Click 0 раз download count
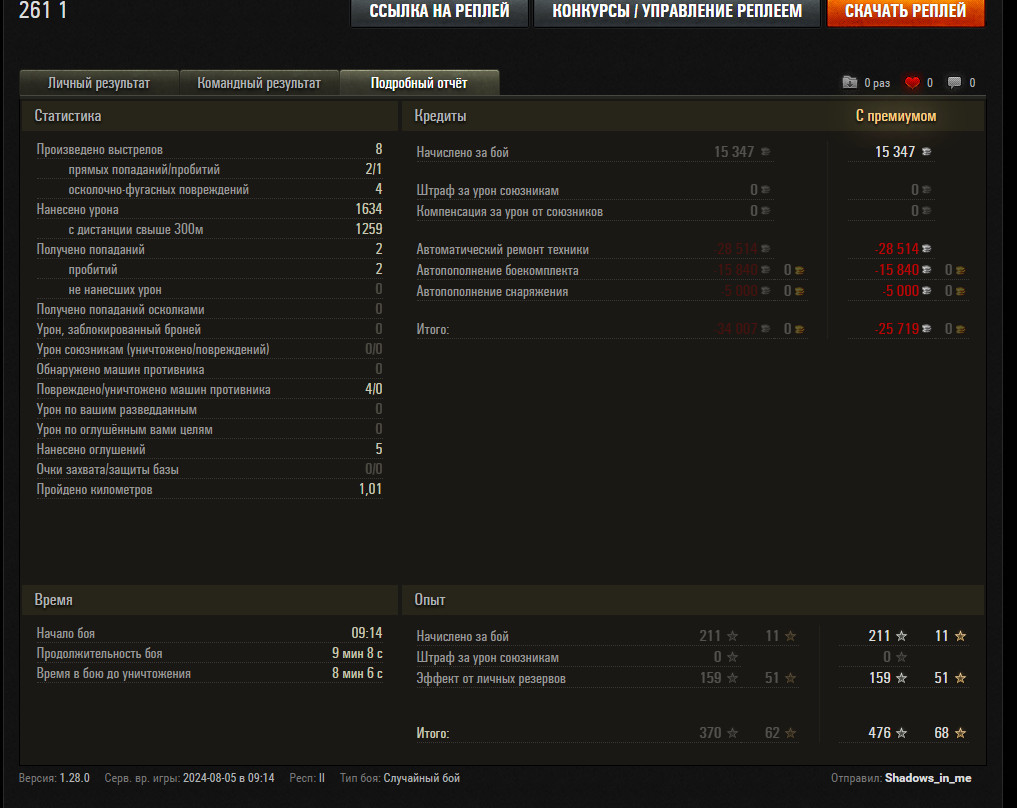 tap(877, 83)
